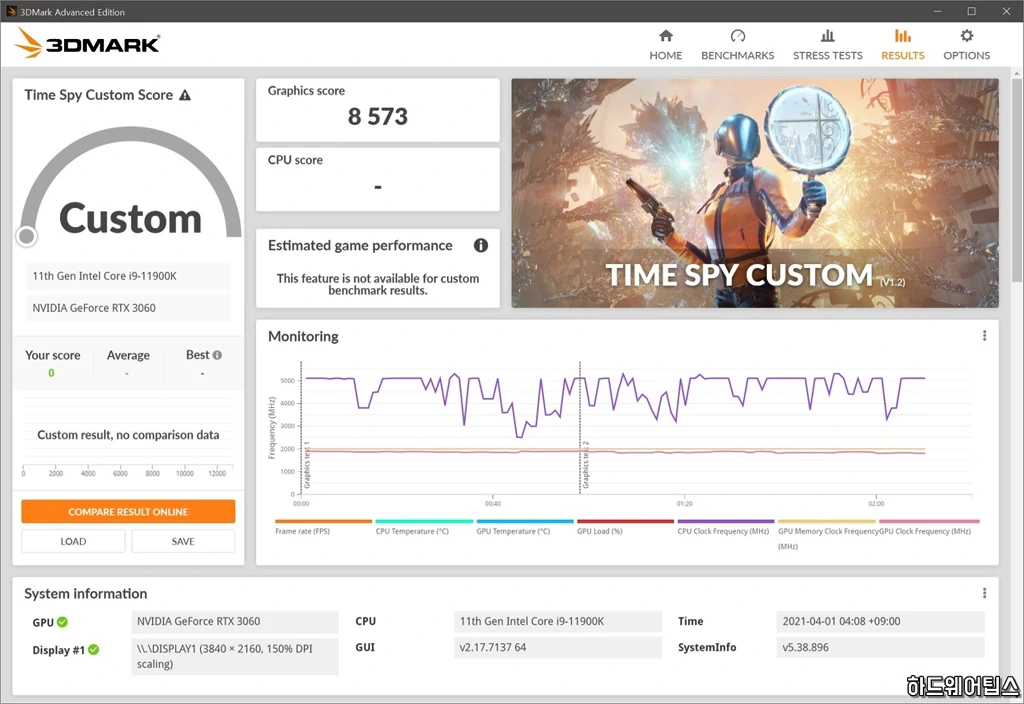
Task: Toggle GPU Clock Frequency legend series
Action: (925, 532)
